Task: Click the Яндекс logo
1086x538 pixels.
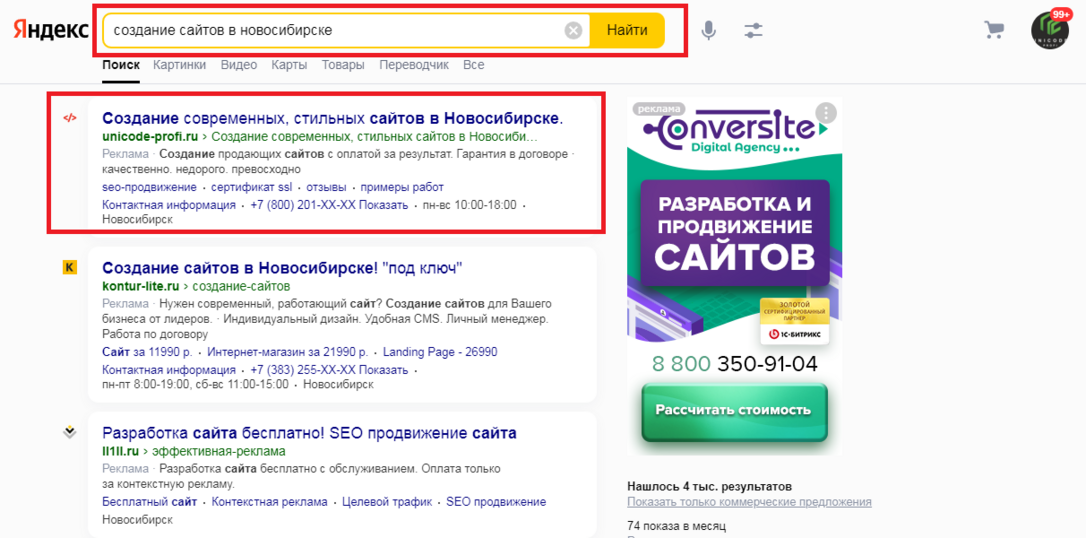Action: (x=50, y=30)
